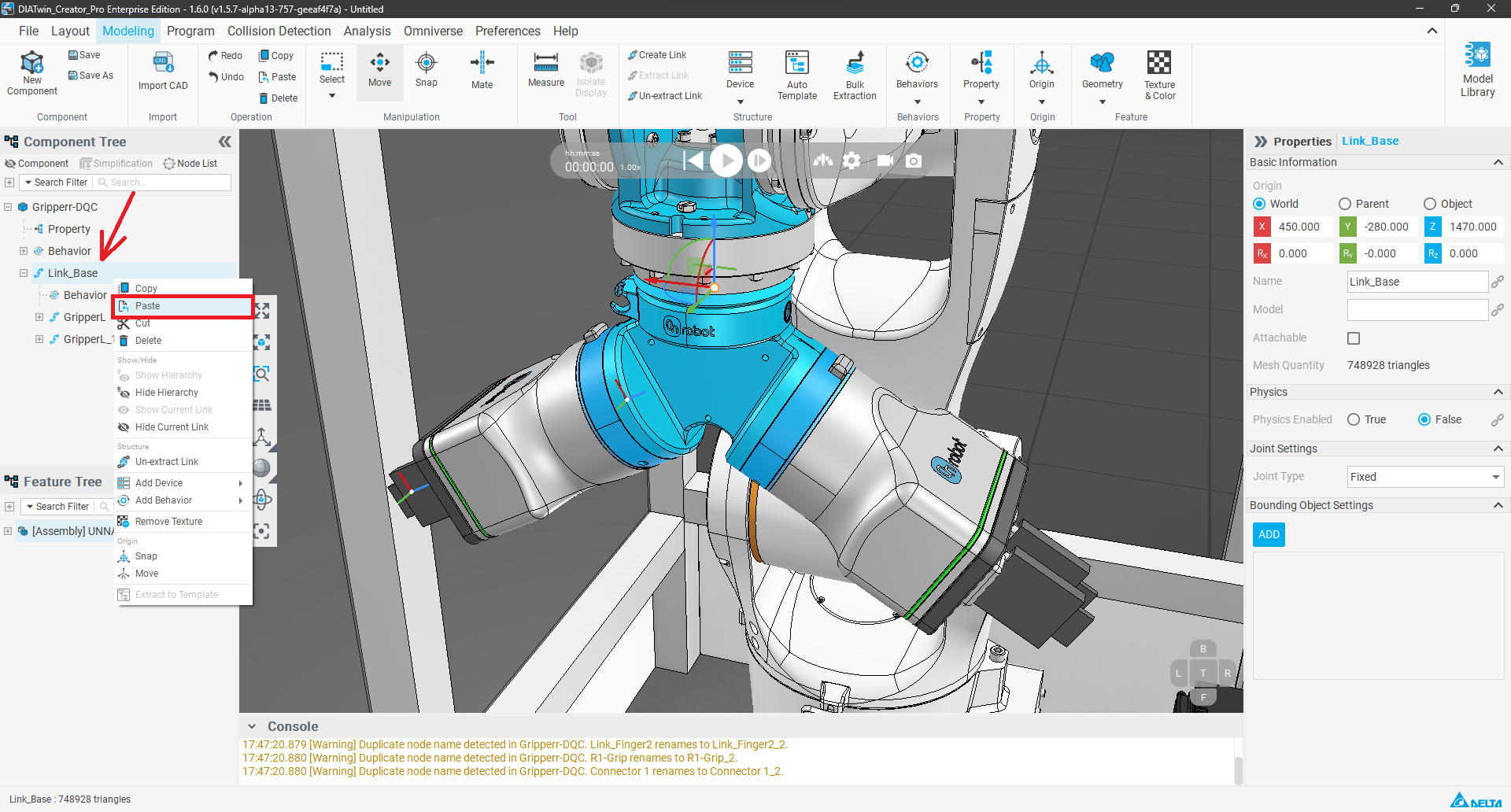Click the ribbon Delete button
Viewport: 1511px width, 812px height.
[278, 98]
